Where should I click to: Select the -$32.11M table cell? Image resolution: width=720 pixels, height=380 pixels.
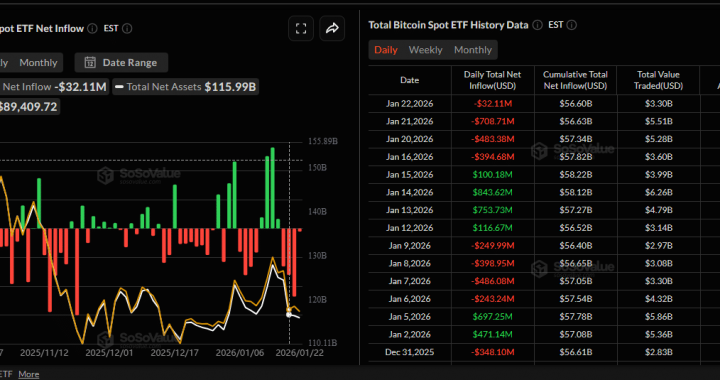493,104
